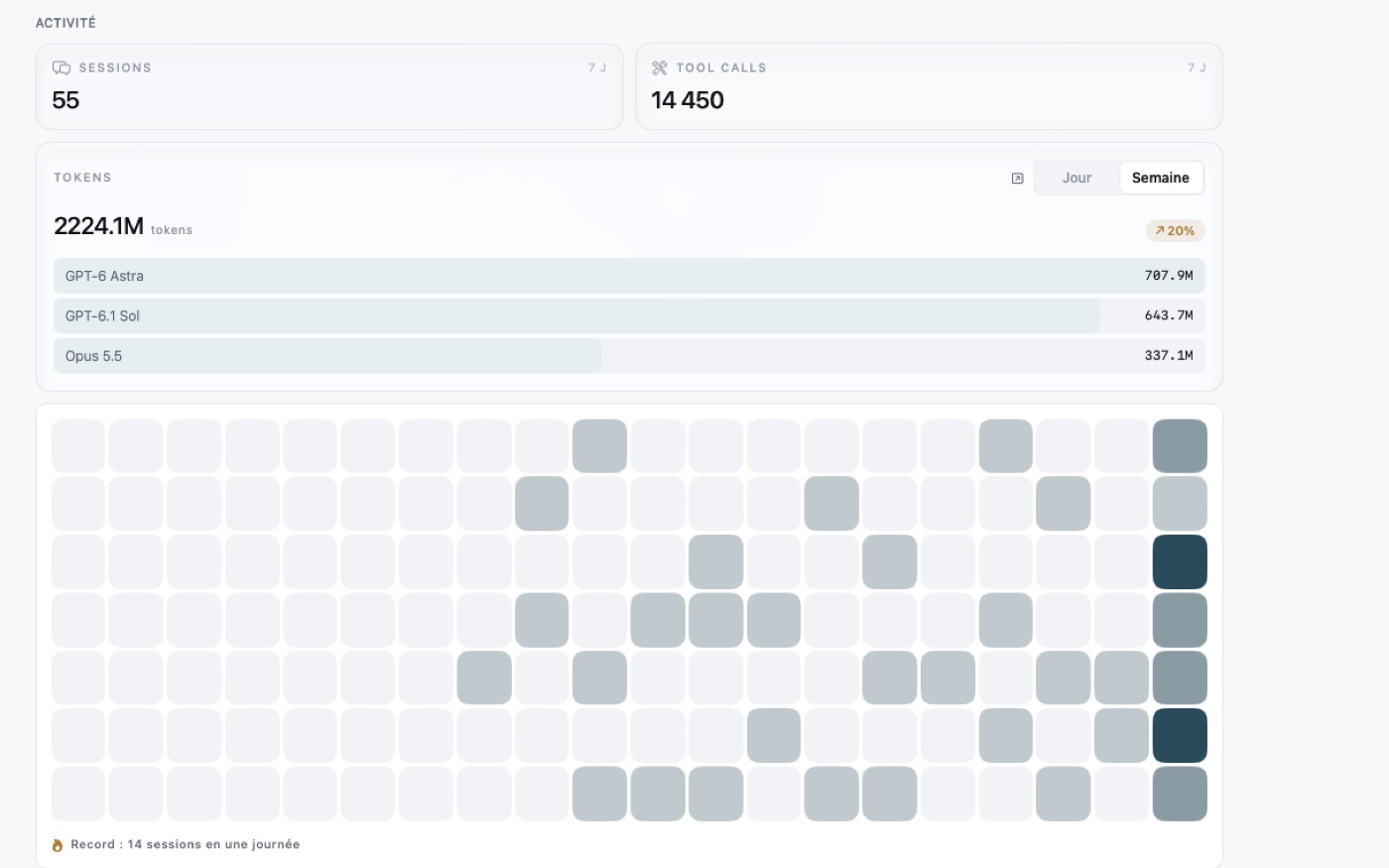Click the 20% trend badge
Viewport: 1389px width, 868px height.
(1175, 230)
